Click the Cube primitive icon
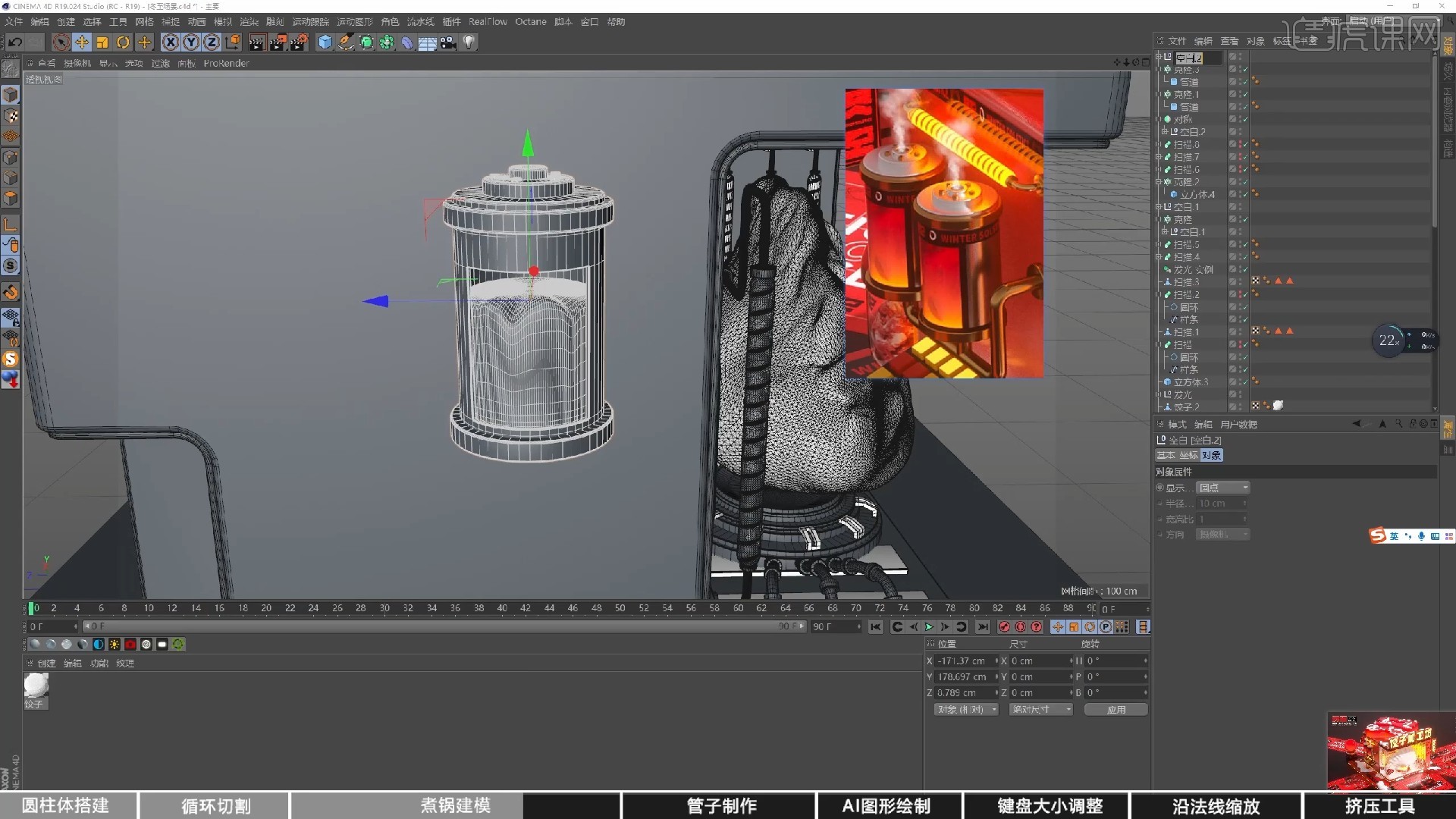This screenshot has height=819, width=1456. tap(325, 42)
